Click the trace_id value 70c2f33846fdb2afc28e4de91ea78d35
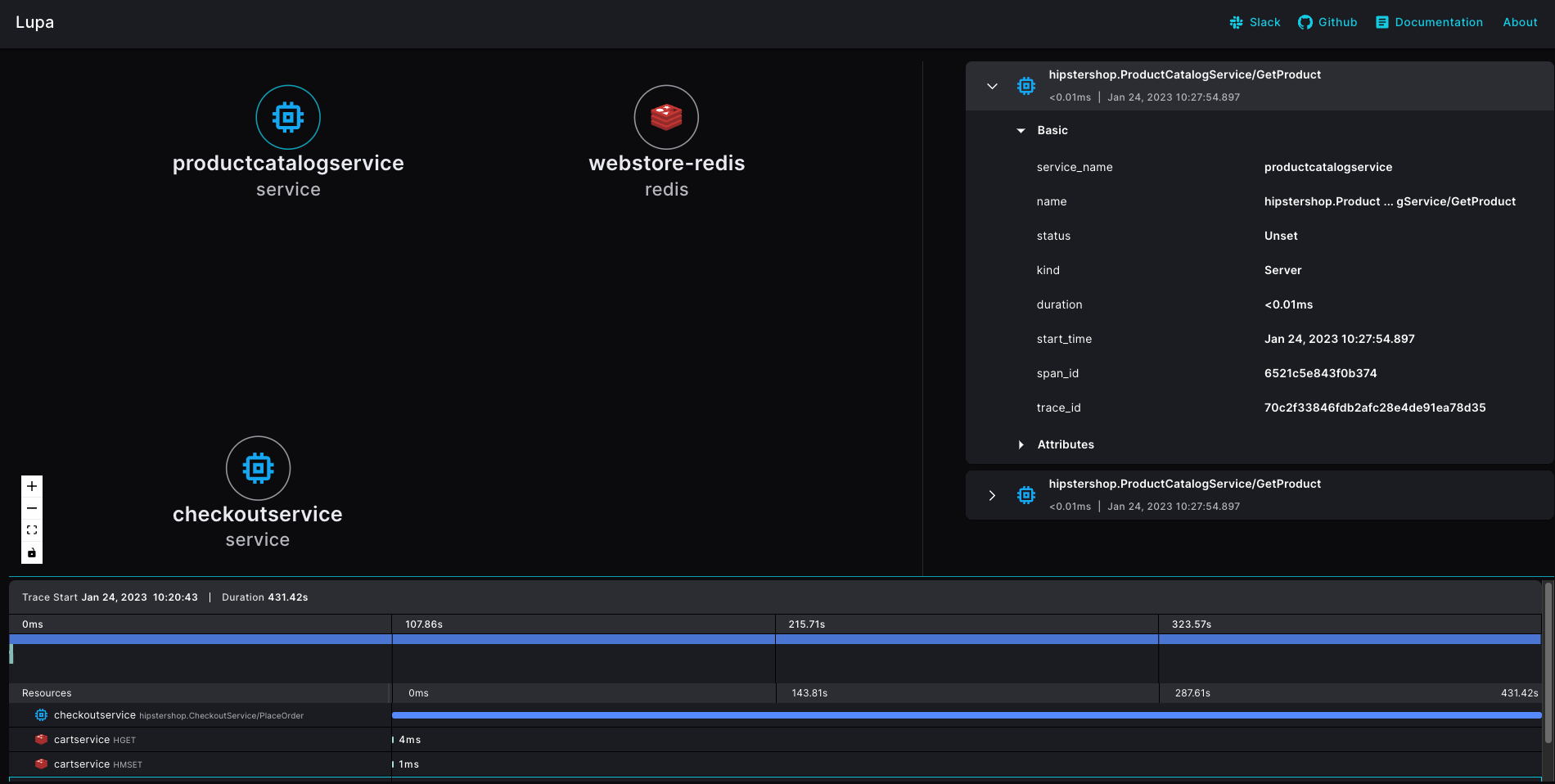 coord(1374,407)
